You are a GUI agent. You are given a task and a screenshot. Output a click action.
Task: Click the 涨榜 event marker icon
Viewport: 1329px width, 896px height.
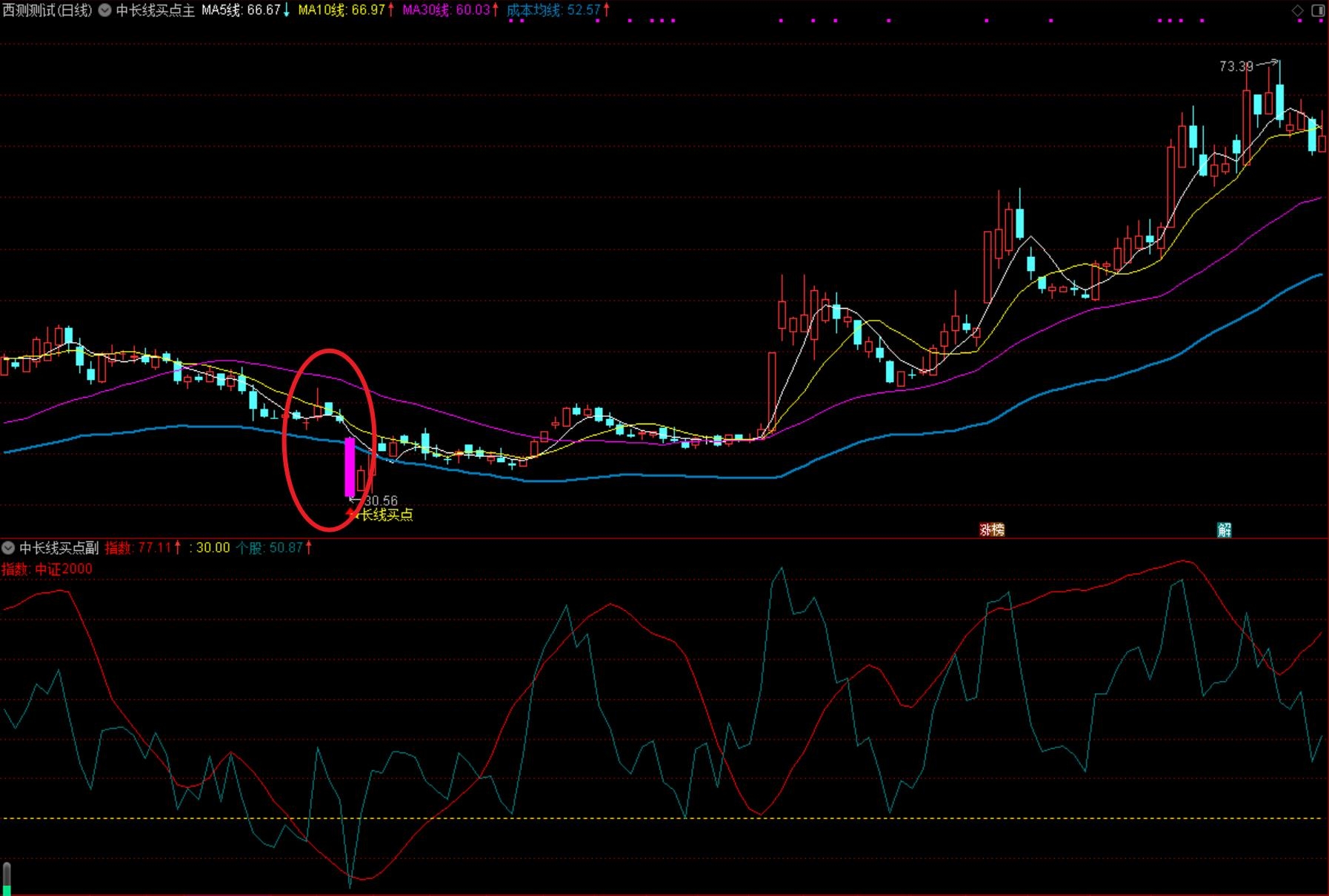(991, 529)
